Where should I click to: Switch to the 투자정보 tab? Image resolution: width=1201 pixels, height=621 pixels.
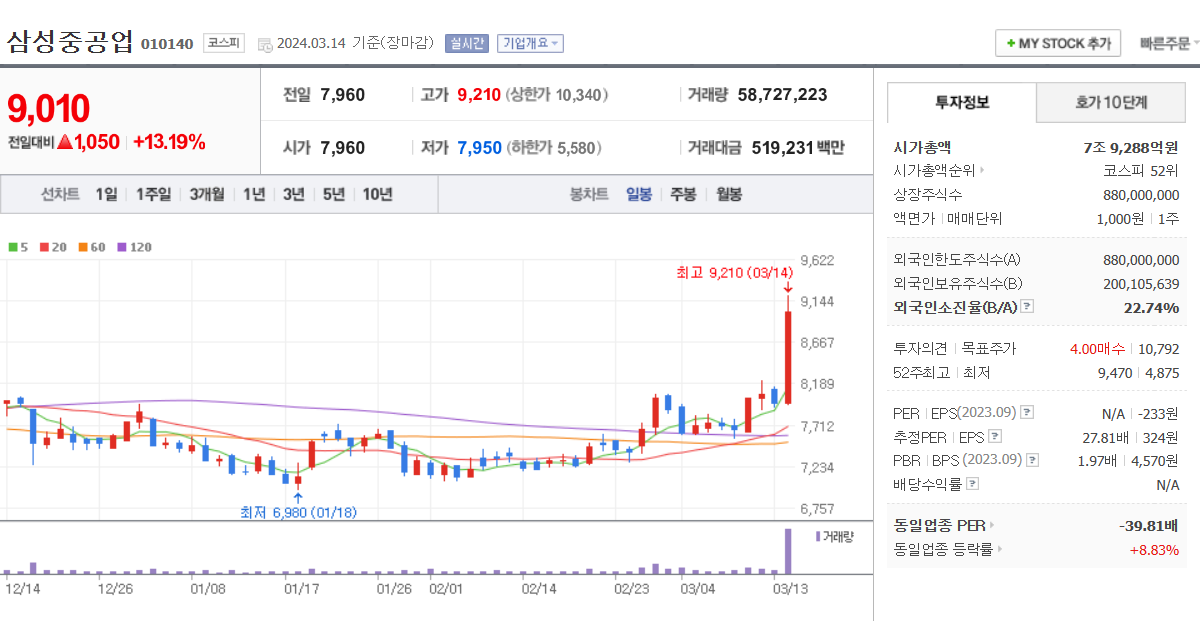point(962,102)
